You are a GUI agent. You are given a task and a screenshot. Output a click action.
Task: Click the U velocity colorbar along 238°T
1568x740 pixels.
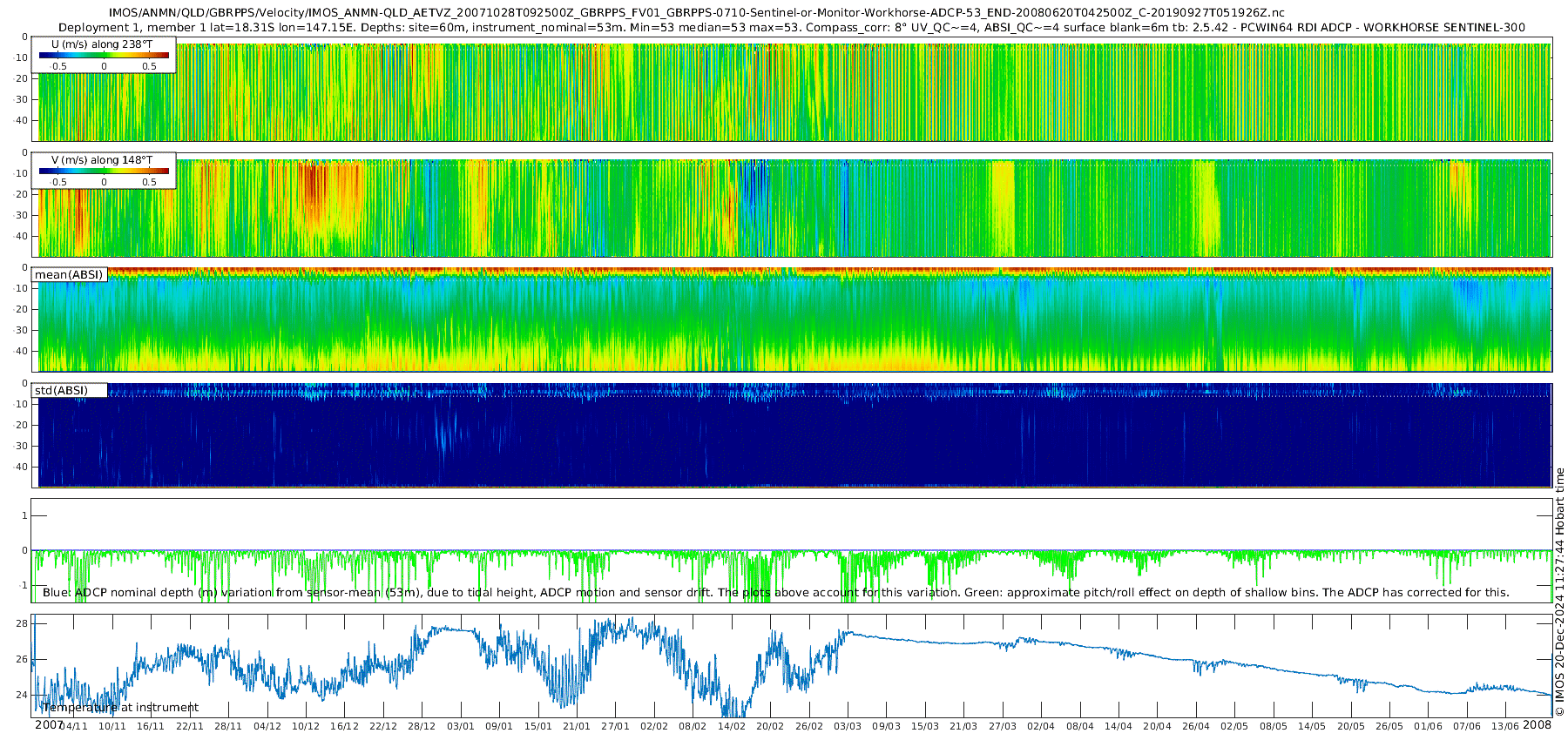point(104,56)
